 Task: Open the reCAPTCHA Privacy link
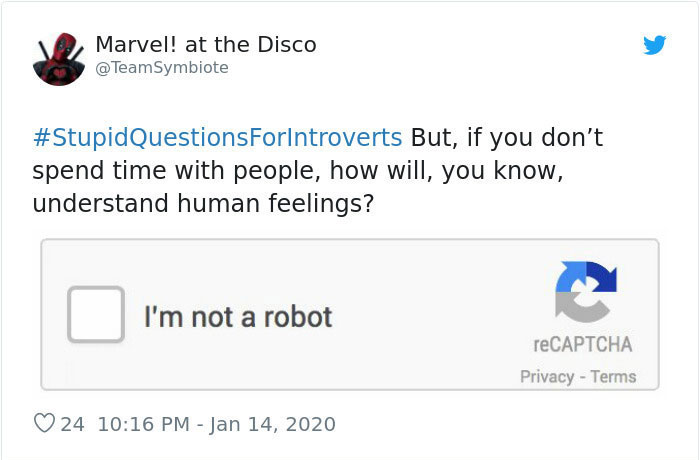tap(547, 377)
